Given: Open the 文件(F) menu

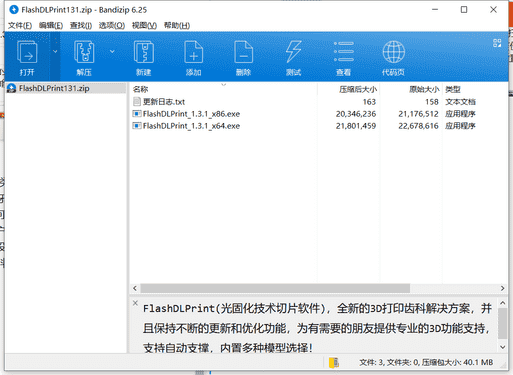Looking at the screenshot, I should [20, 25].
